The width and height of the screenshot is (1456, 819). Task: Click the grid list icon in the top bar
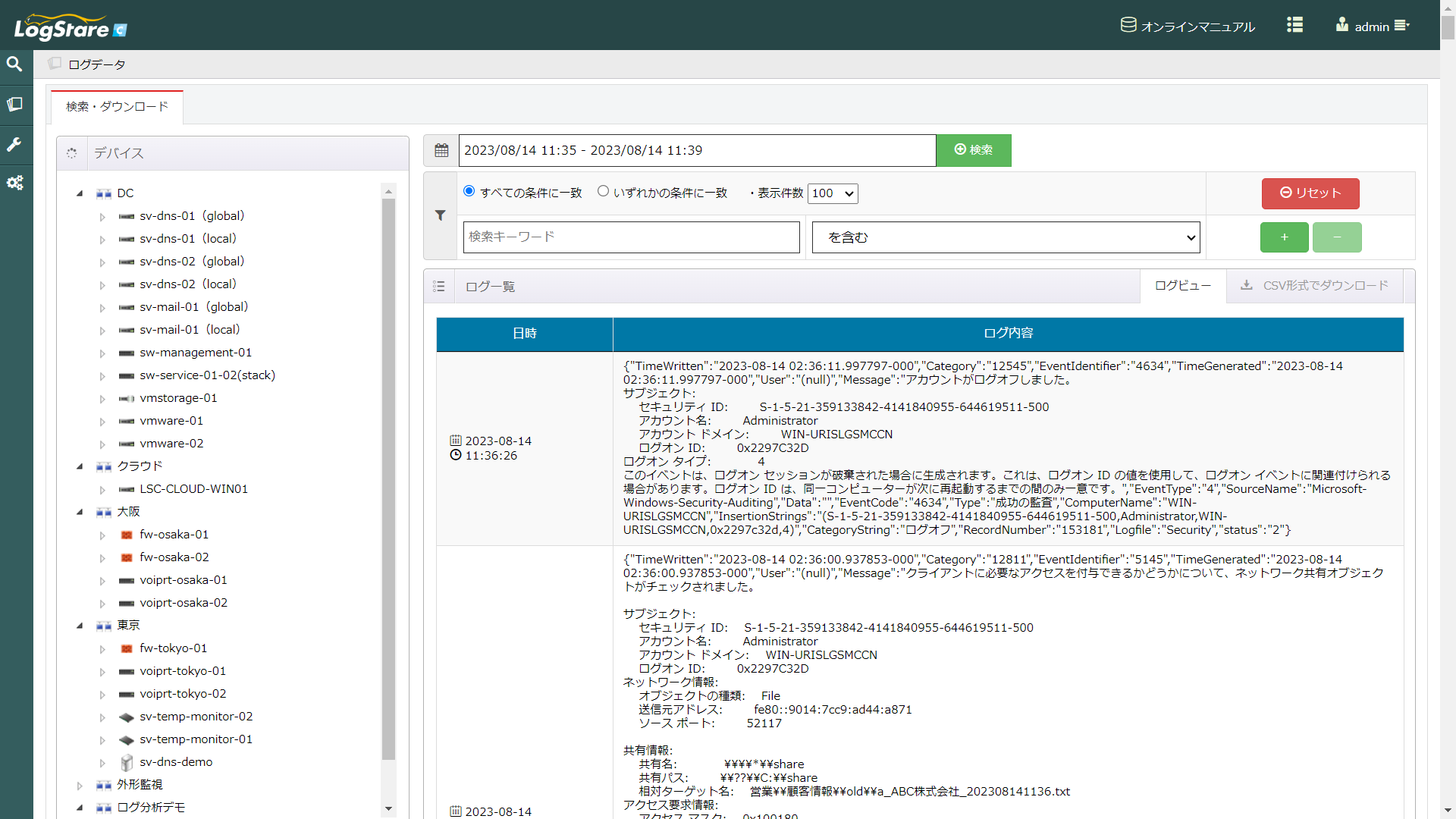point(1294,25)
